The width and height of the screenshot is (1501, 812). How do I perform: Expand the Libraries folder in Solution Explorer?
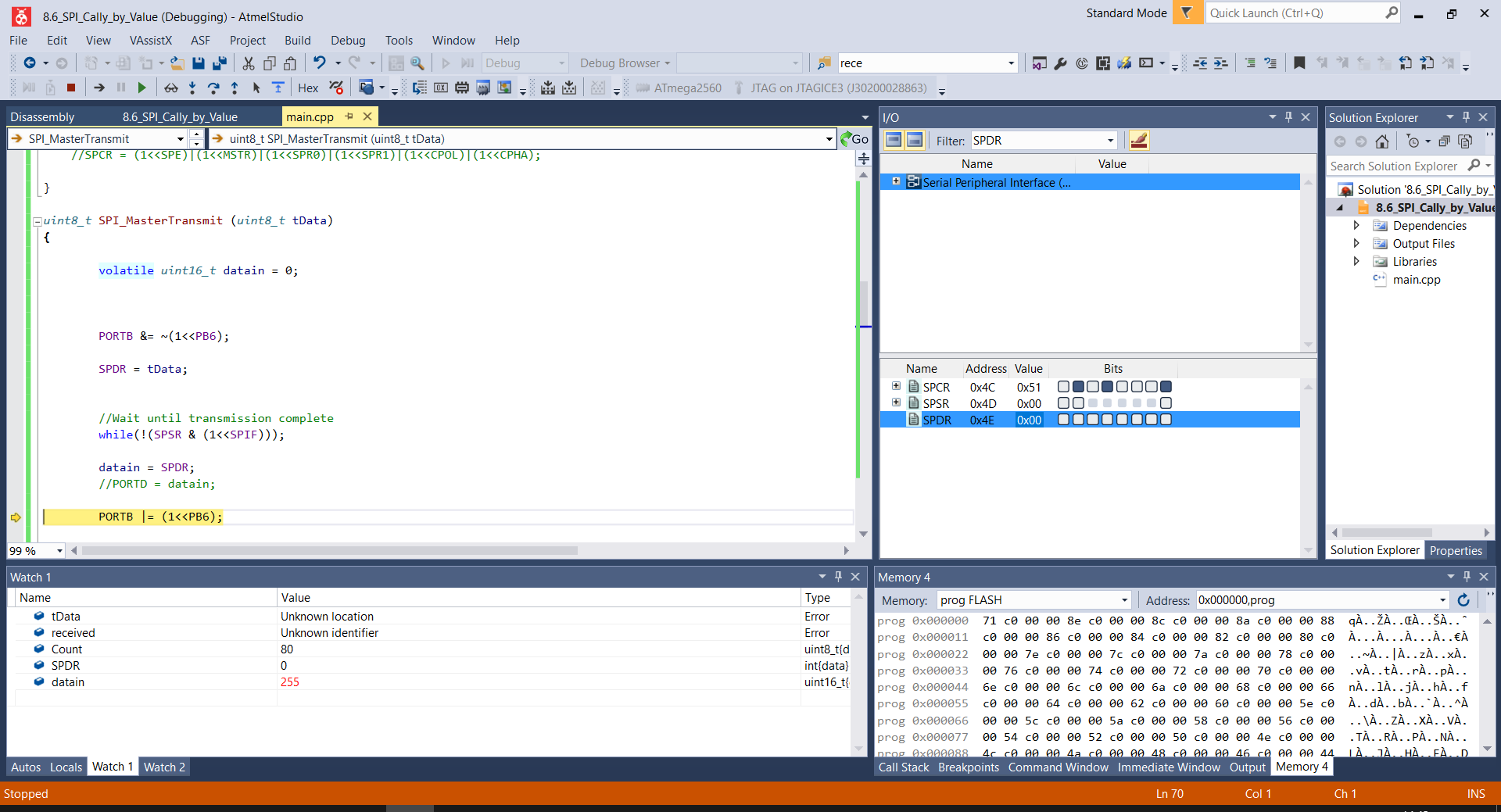click(x=1356, y=261)
